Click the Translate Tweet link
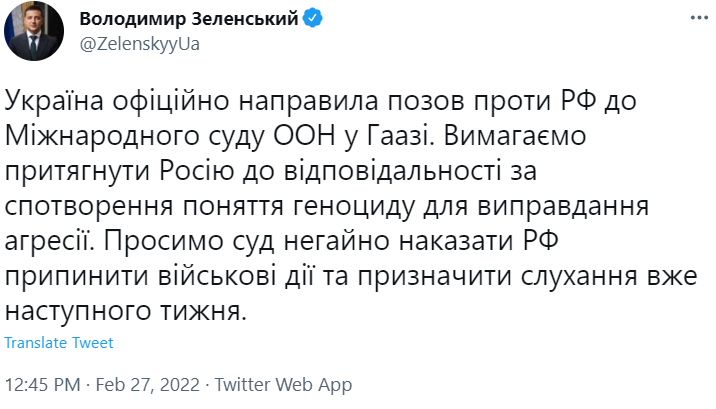The height and width of the screenshot is (409, 716). 59,342
